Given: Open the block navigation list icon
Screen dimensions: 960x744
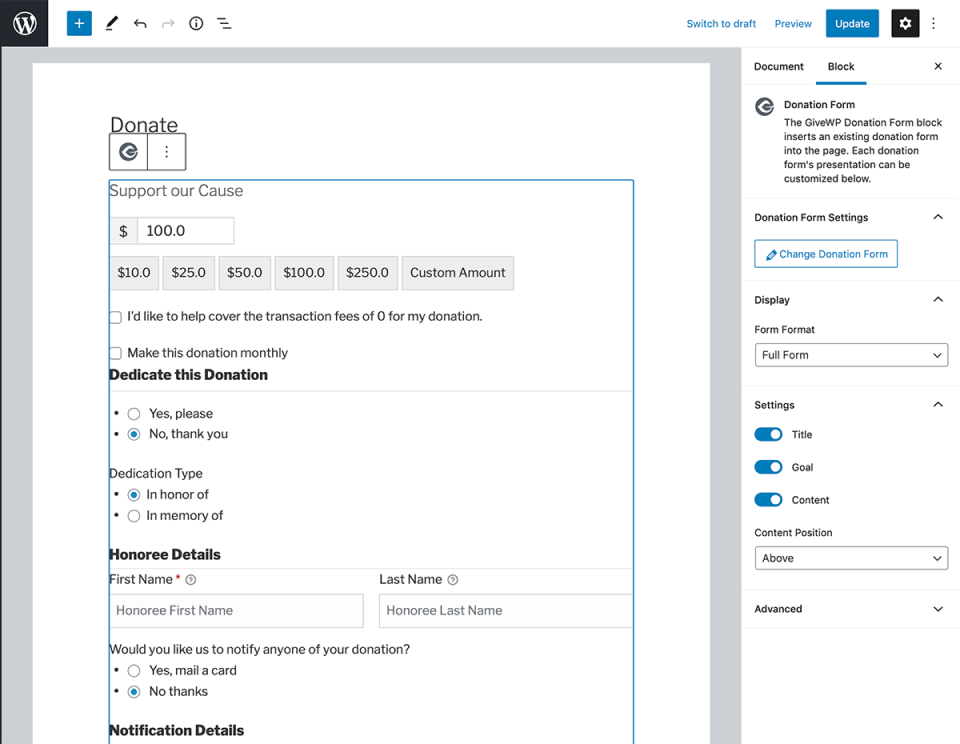Looking at the screenshot, I should (224, 23).
